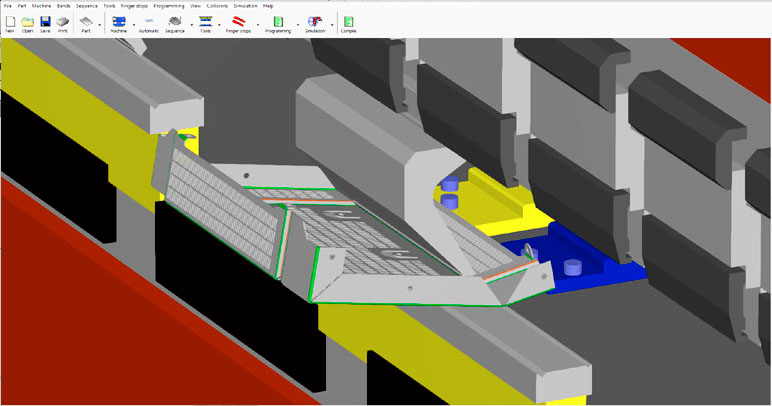Expand the dropdown arrow beside Part

[x=100, y=24]
